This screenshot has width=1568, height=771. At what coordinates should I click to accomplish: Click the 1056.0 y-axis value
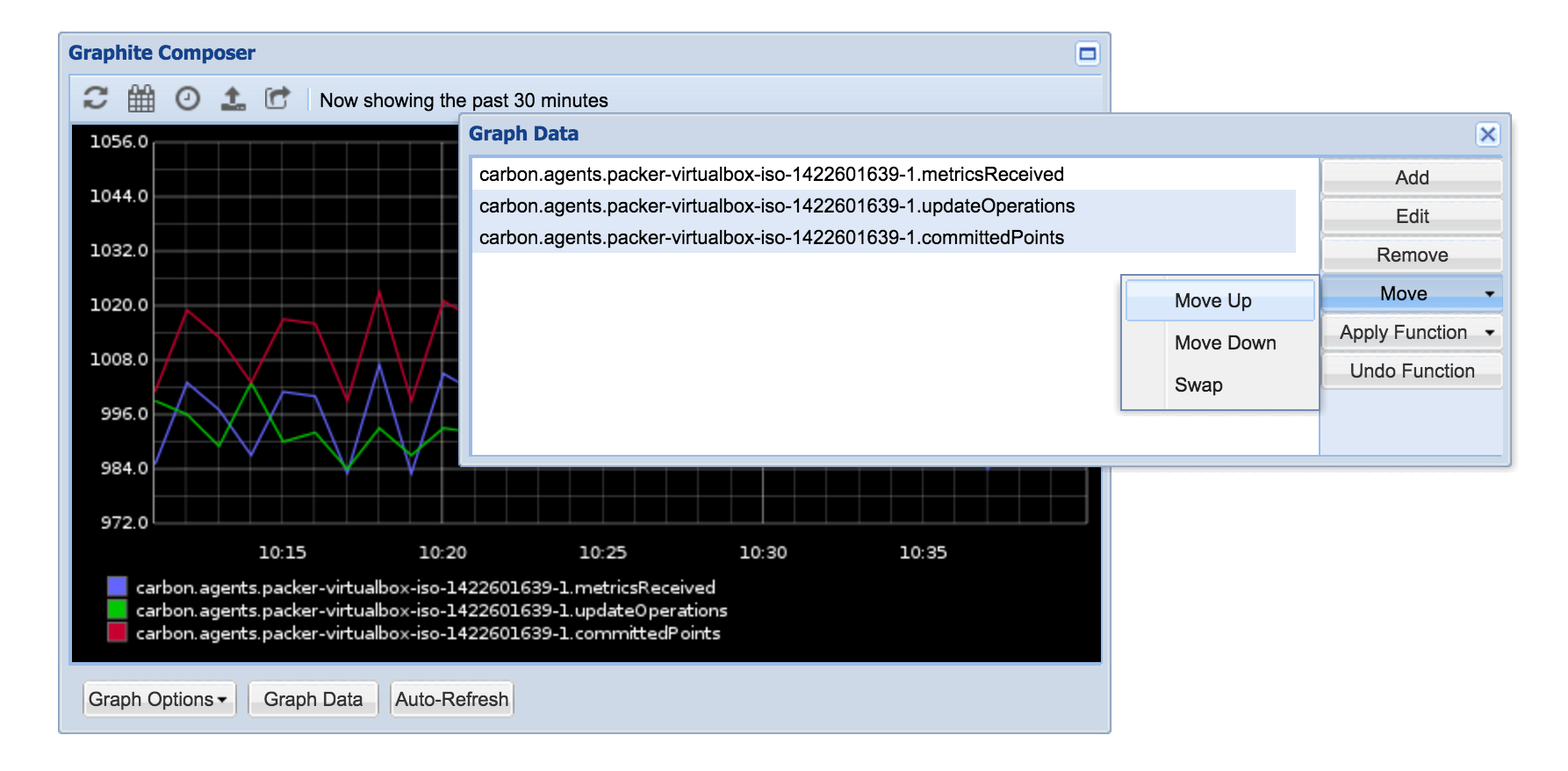pyautogui.click(x=119, y=141)
